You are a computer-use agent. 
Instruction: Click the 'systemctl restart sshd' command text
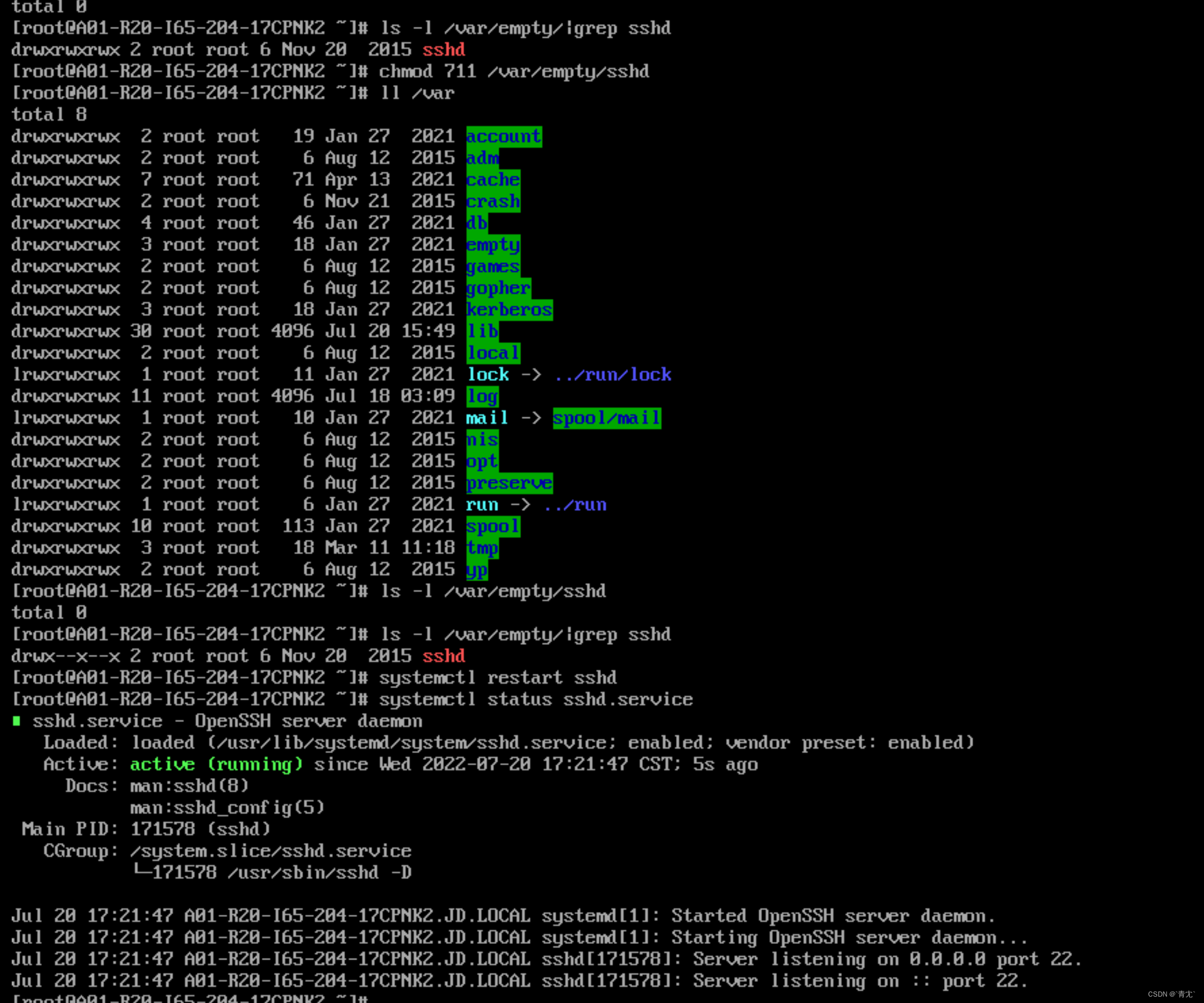click(498, 678)
